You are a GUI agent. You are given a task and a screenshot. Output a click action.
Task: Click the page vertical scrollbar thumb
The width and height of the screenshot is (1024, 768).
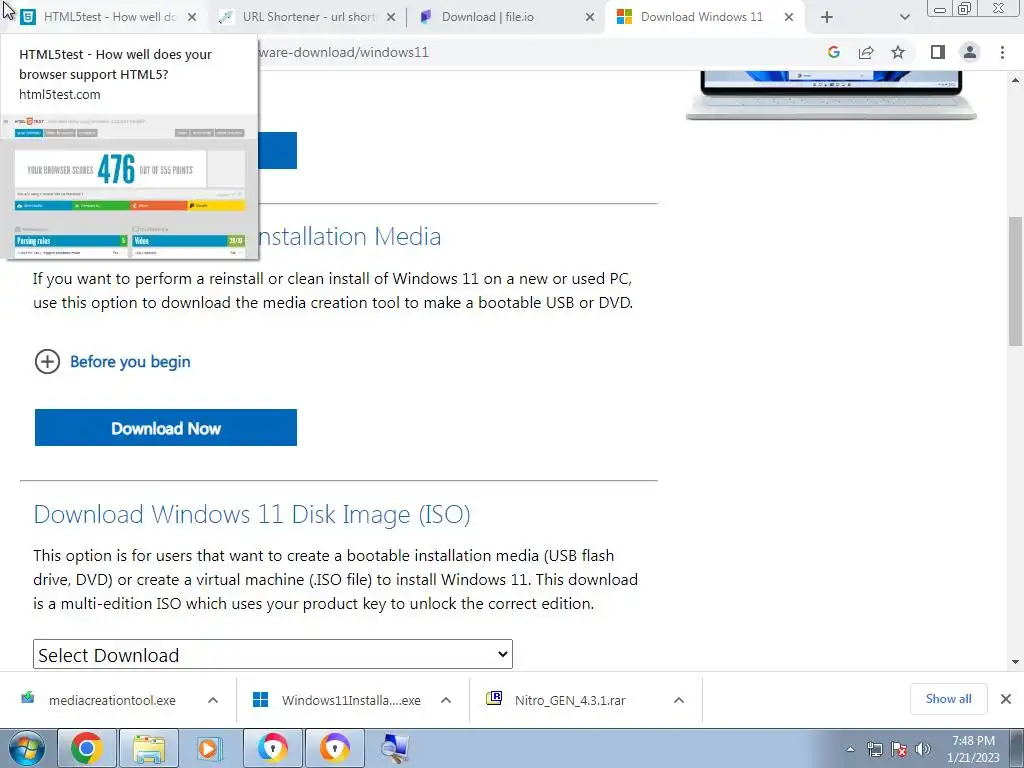[x=1016, y=281]
